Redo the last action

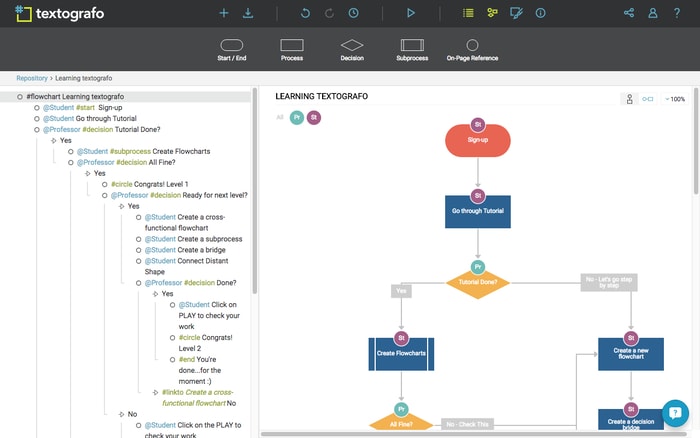(x=329, y=13)
